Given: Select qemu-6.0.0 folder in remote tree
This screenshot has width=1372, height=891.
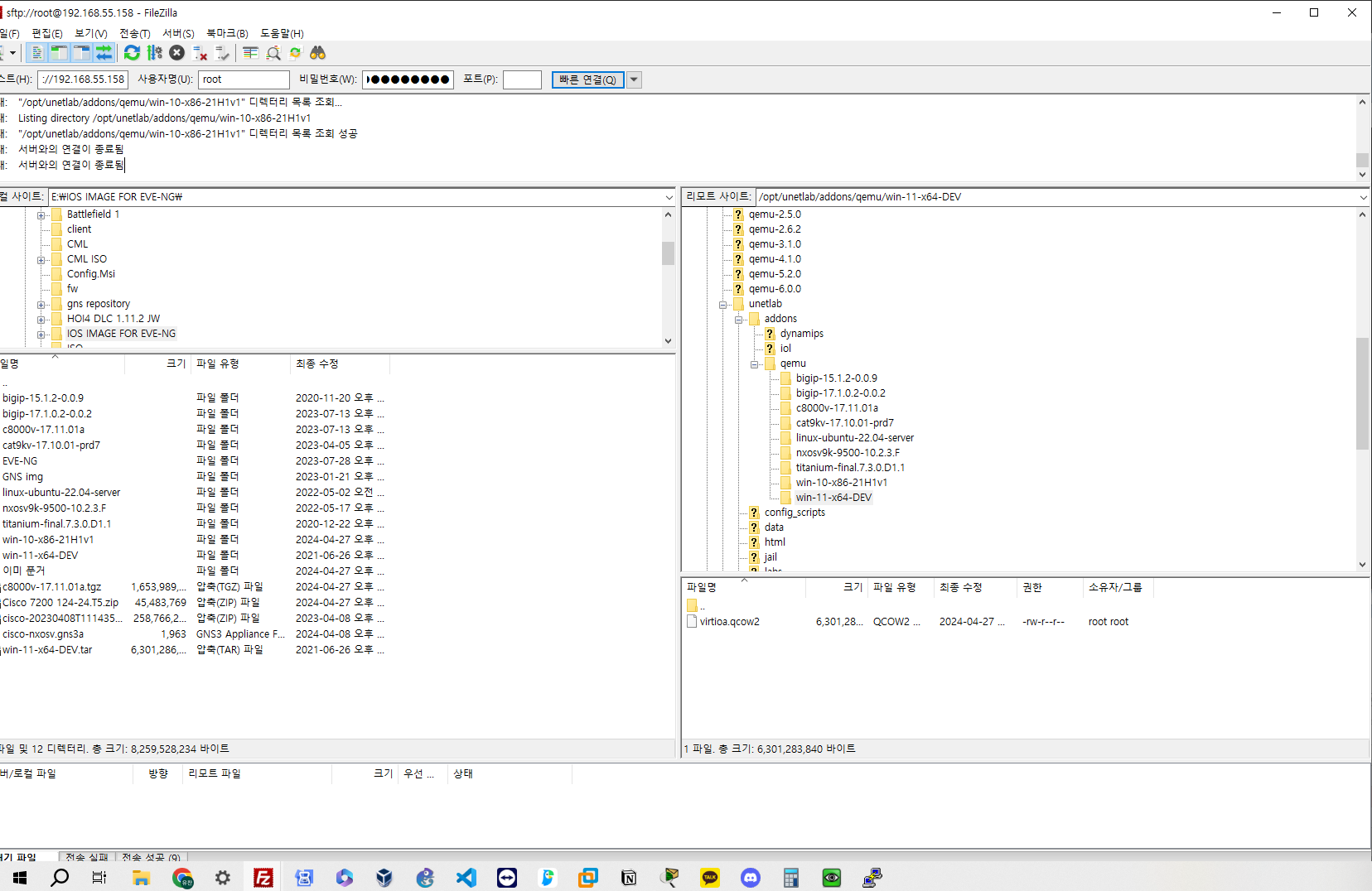Looking at the screenshot, I should [x=775, y=289].
